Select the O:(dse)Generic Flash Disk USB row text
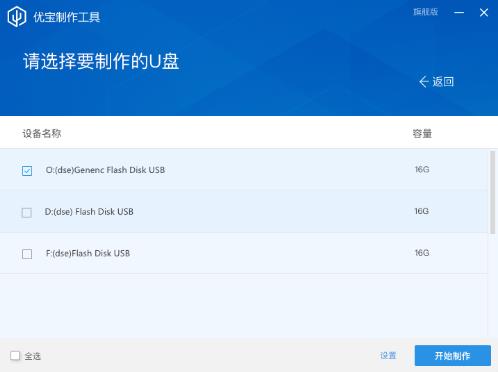The height and width of the screenshot is (372, 498). click(x=105, y=170)
